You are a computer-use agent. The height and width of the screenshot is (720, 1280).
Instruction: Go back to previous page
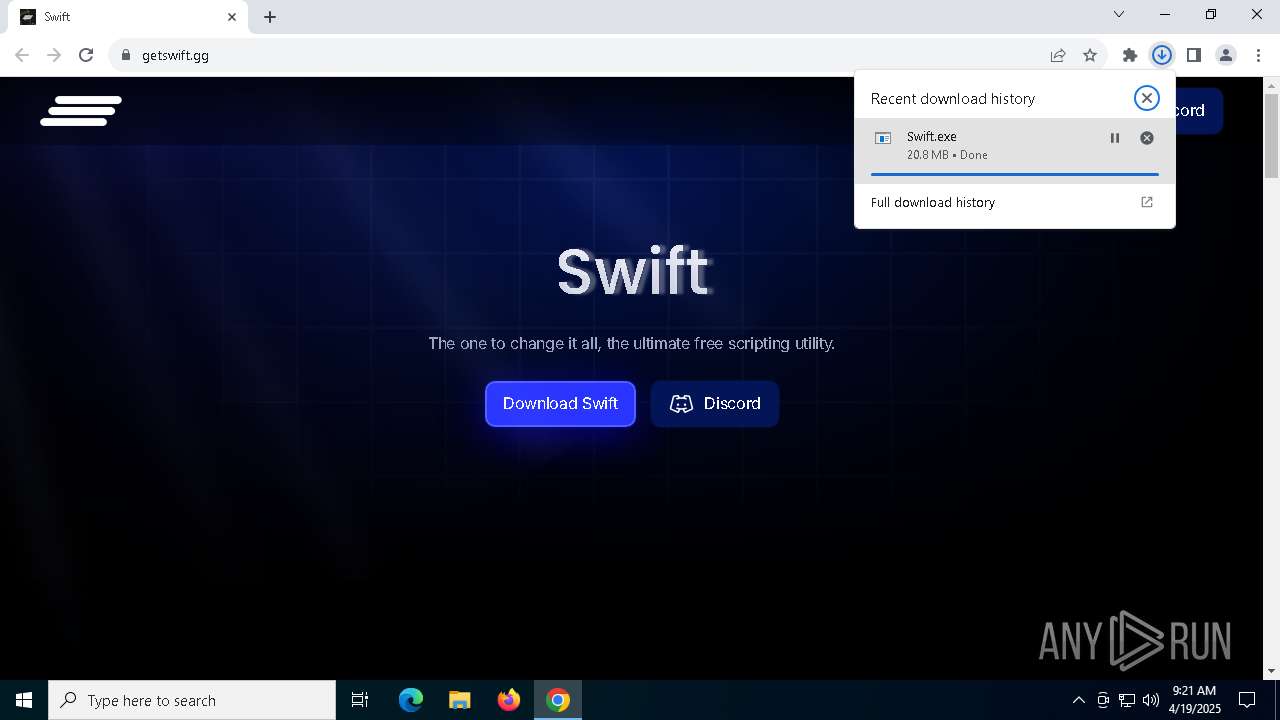point(22,55)
